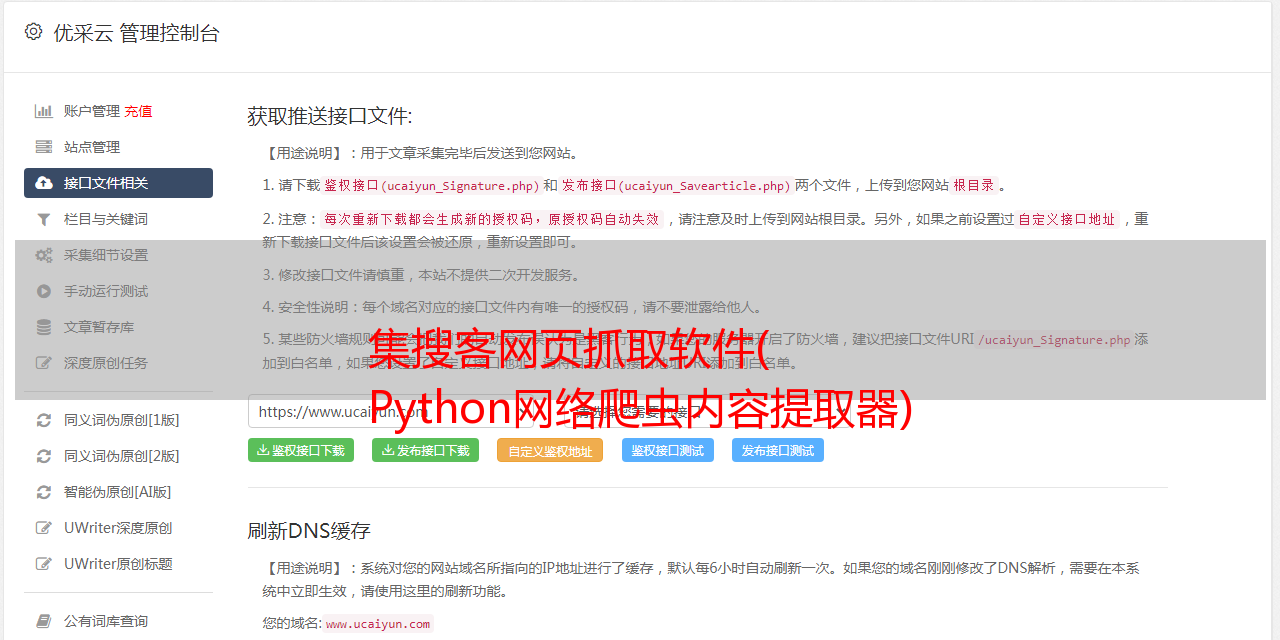Image resolution: width=1280 pixels, height=640 pixels.
Task: Click the filter funnel icon for 栏目与关键词
Action: pyautogui.click(x=44, y=219)
